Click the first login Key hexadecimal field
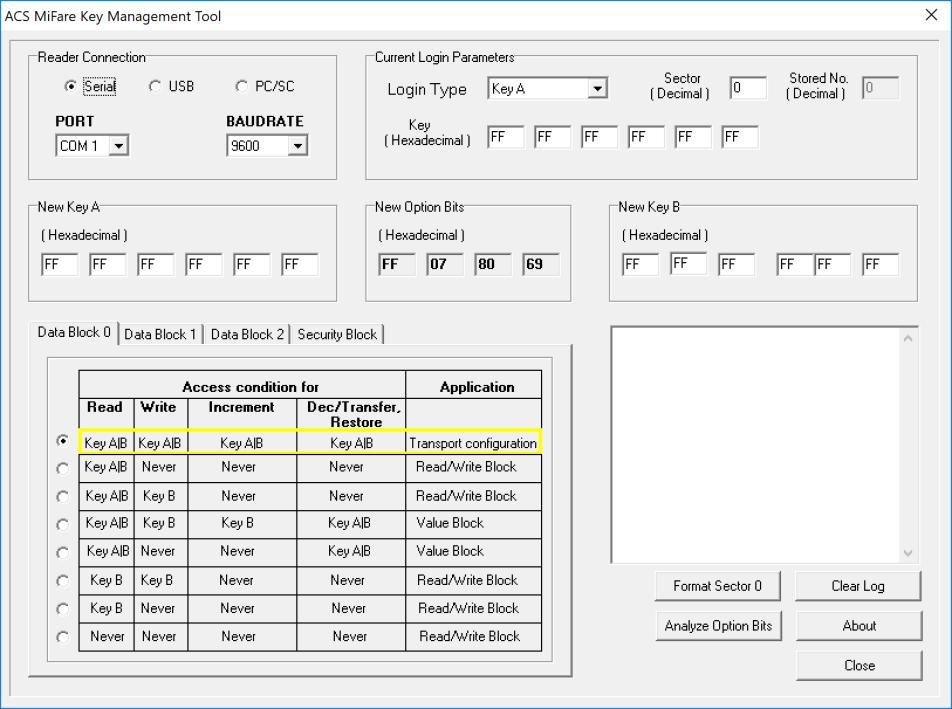The width and height of the screenshot is (952, 709). [506, 137]
